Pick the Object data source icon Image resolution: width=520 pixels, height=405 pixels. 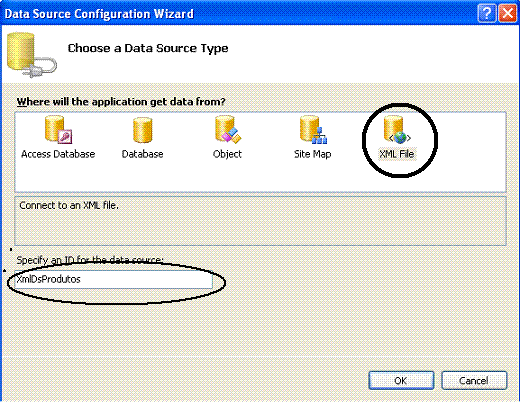pyautogui.click(x=228, y=130)
